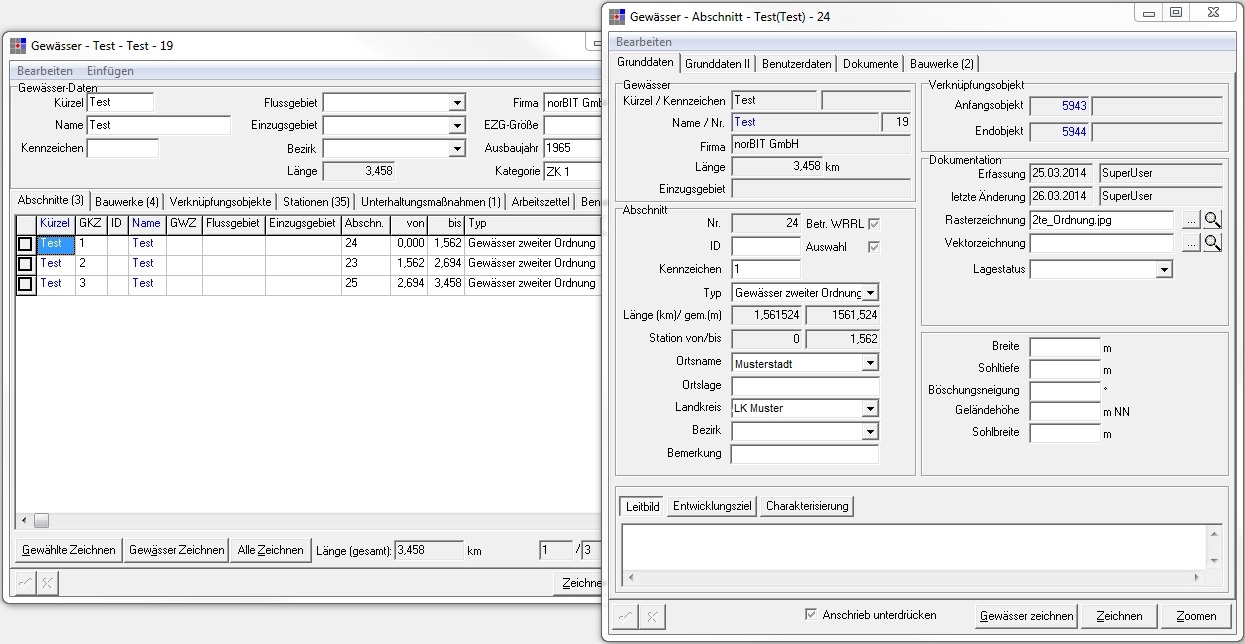The image size is (1245, 644).
Task: Toggle the Anschrieb unterdrücken checkbox
Action: (811, 614)
